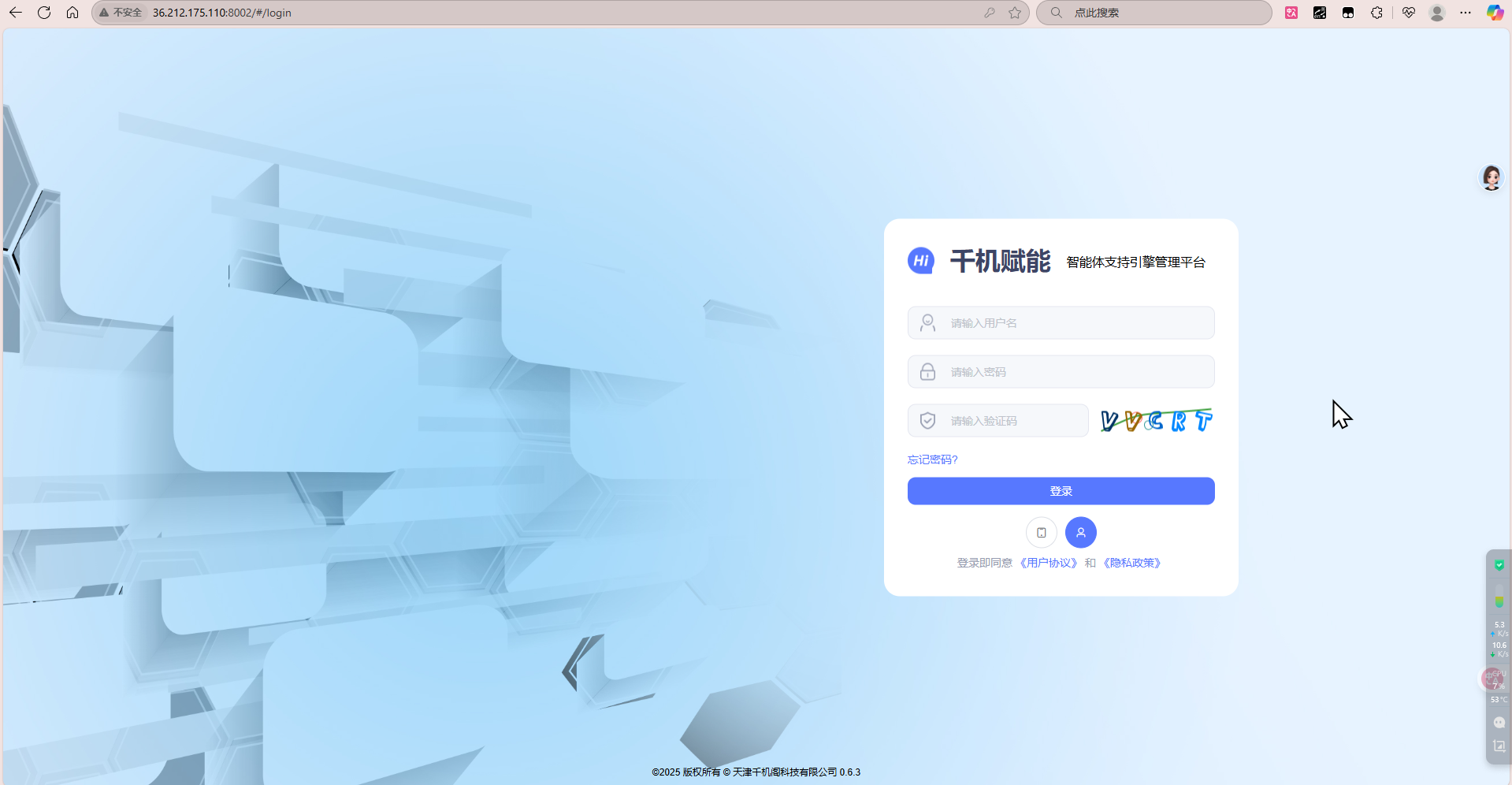The width and height of the screenshot is (1512, 785).
Task: Favorite this page with the star icon
Action: (1015, 13)
